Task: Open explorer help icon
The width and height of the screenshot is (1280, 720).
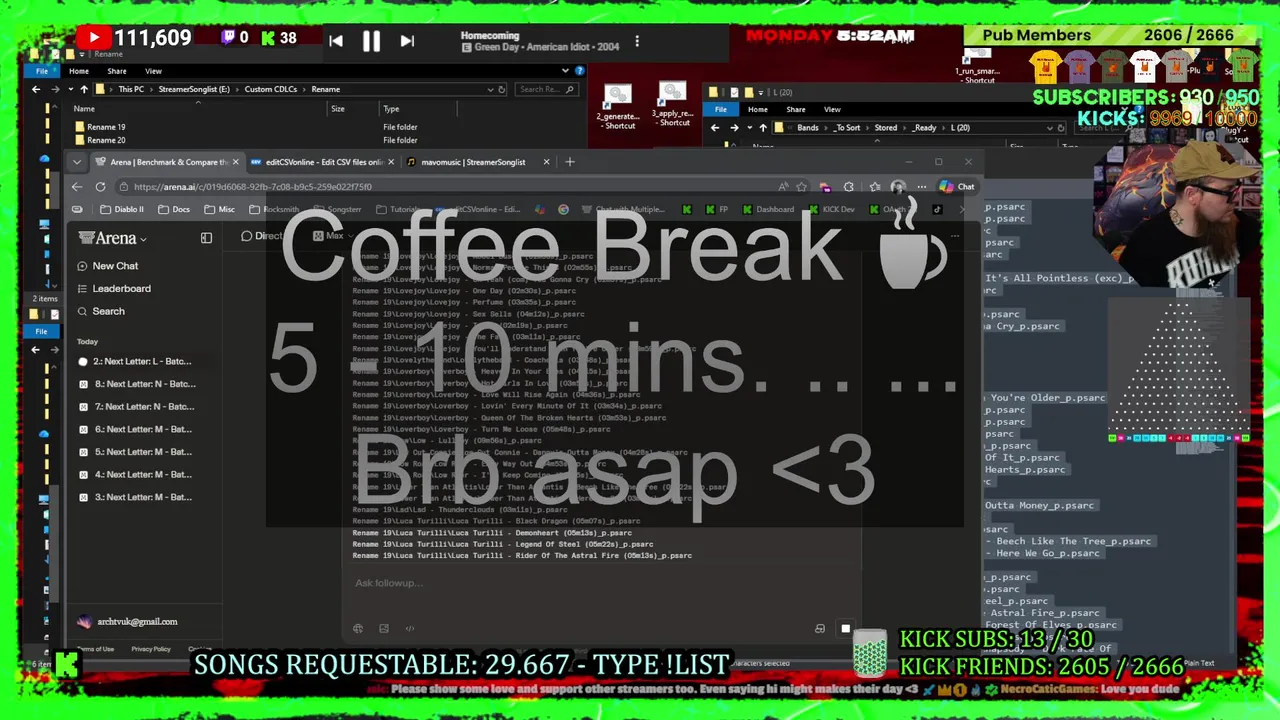Action: pos(579,71)
